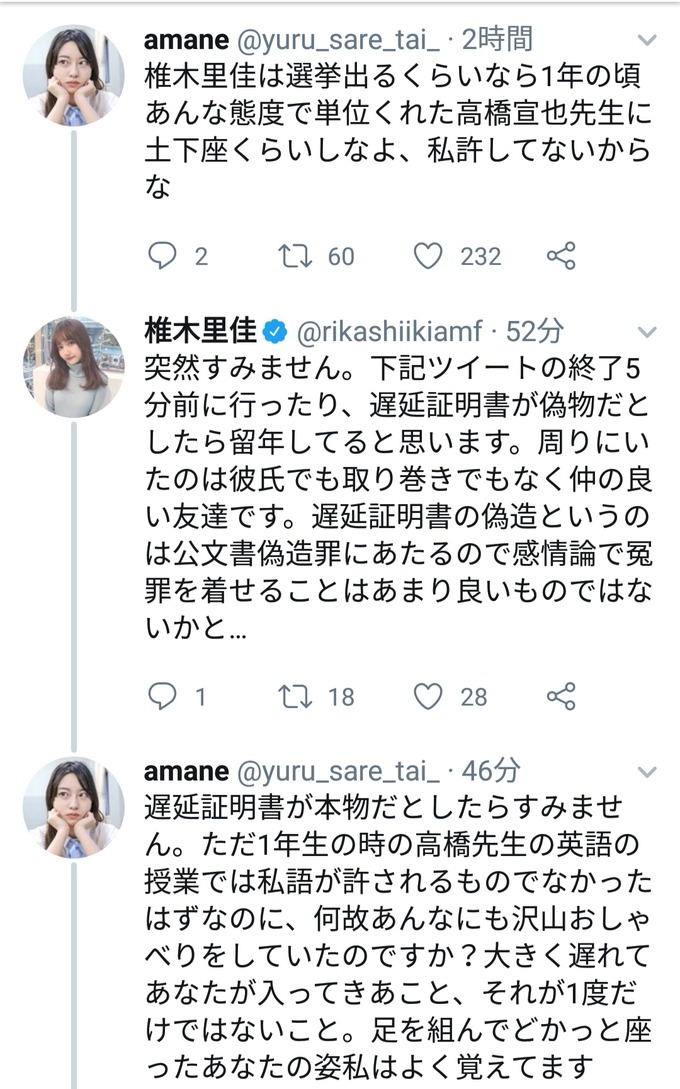The image size is (680, 1089).
Task: Open the 2時間 timestamp on first tweet
Action: click(x=497, y=40)
